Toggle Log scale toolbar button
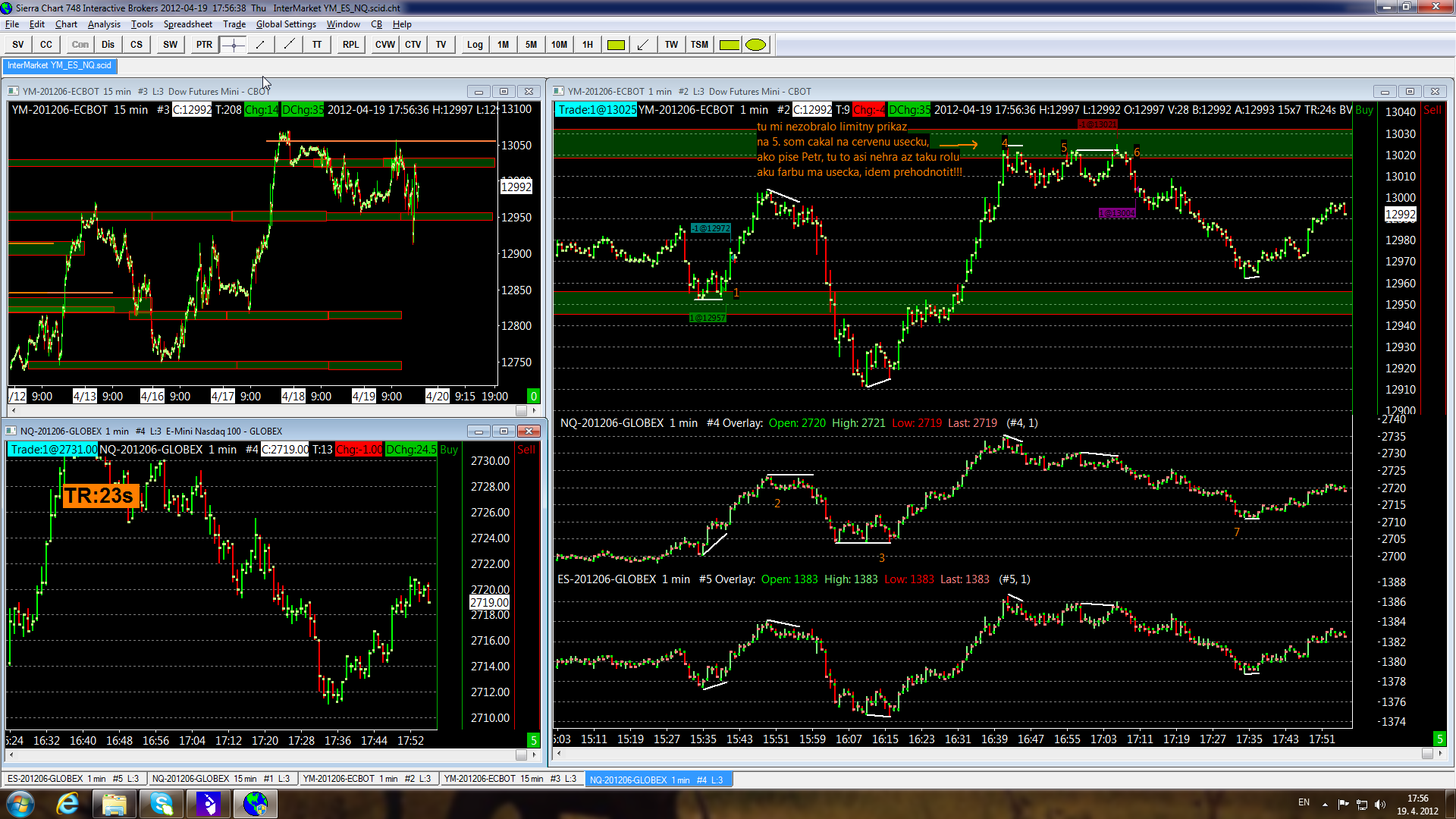This screenshot has width=1456, height=819. [x=475, y=45]
